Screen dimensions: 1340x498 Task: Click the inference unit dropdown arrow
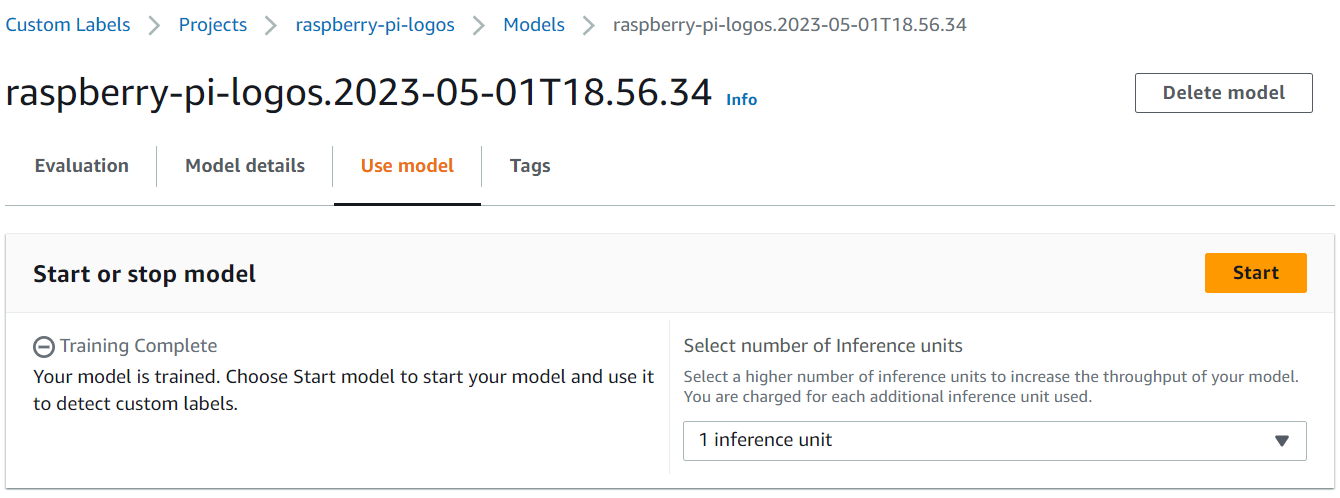coord(1282,441)
